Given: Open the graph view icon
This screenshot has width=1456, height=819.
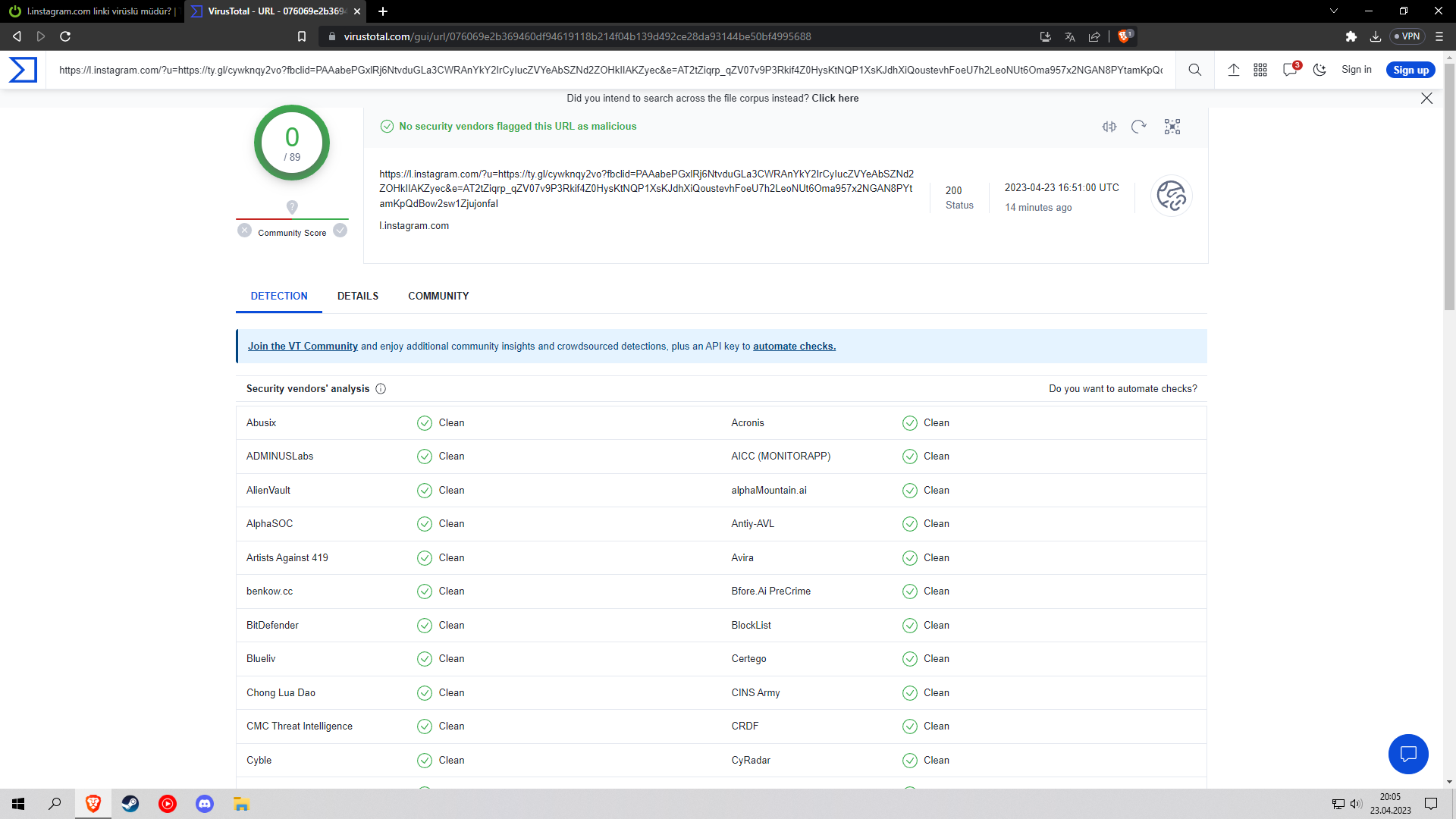Looking at the screenshot, I should point(1172,127).
